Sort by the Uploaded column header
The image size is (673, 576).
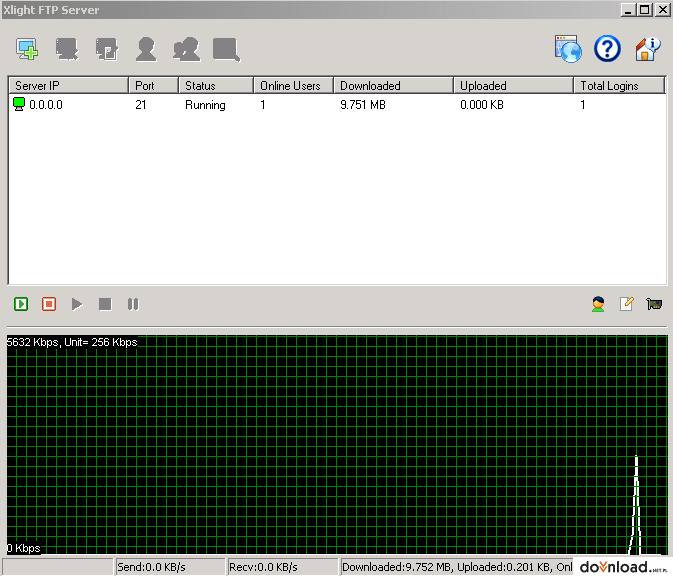coord(514,85)
